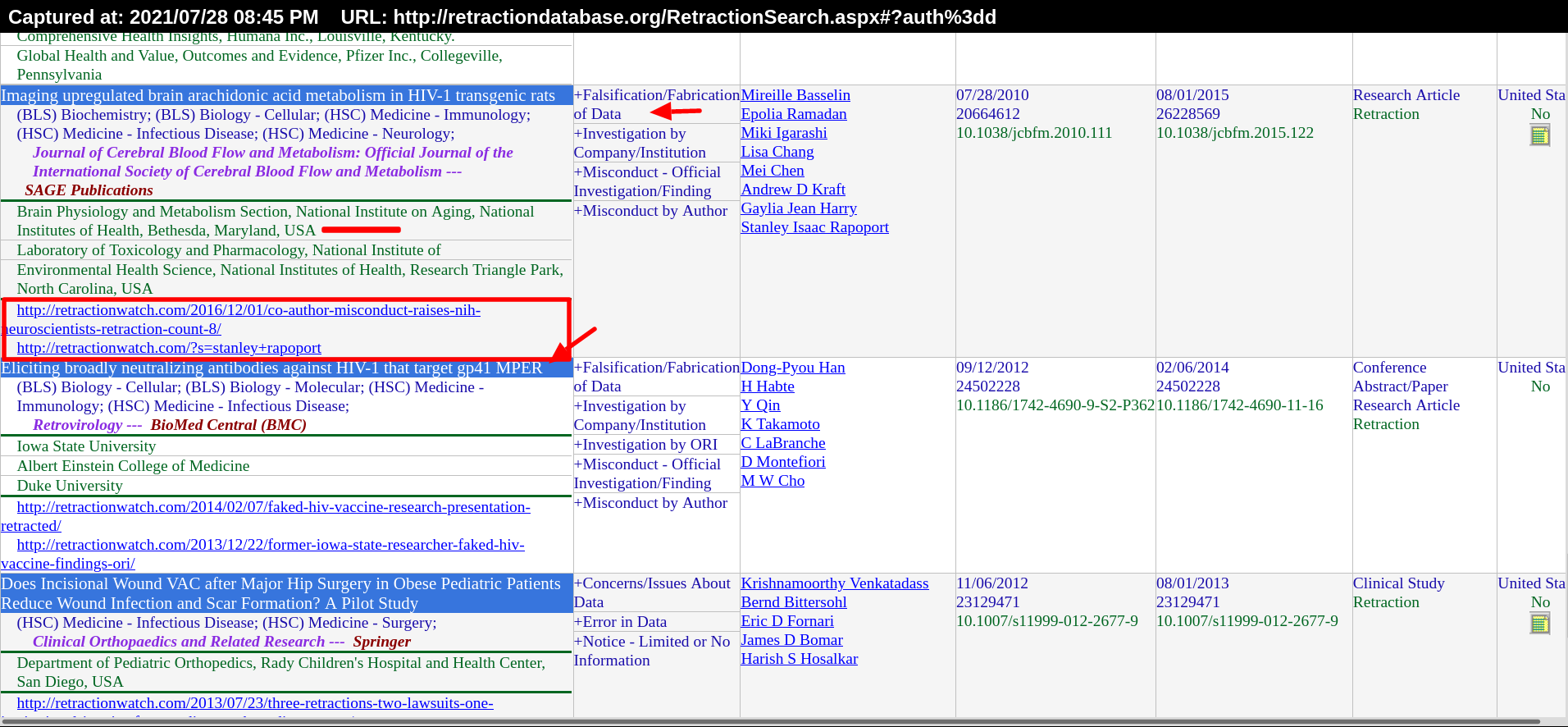Click journal name Retrovirology
Screen dimensions: 1568x727
[78, 425]
